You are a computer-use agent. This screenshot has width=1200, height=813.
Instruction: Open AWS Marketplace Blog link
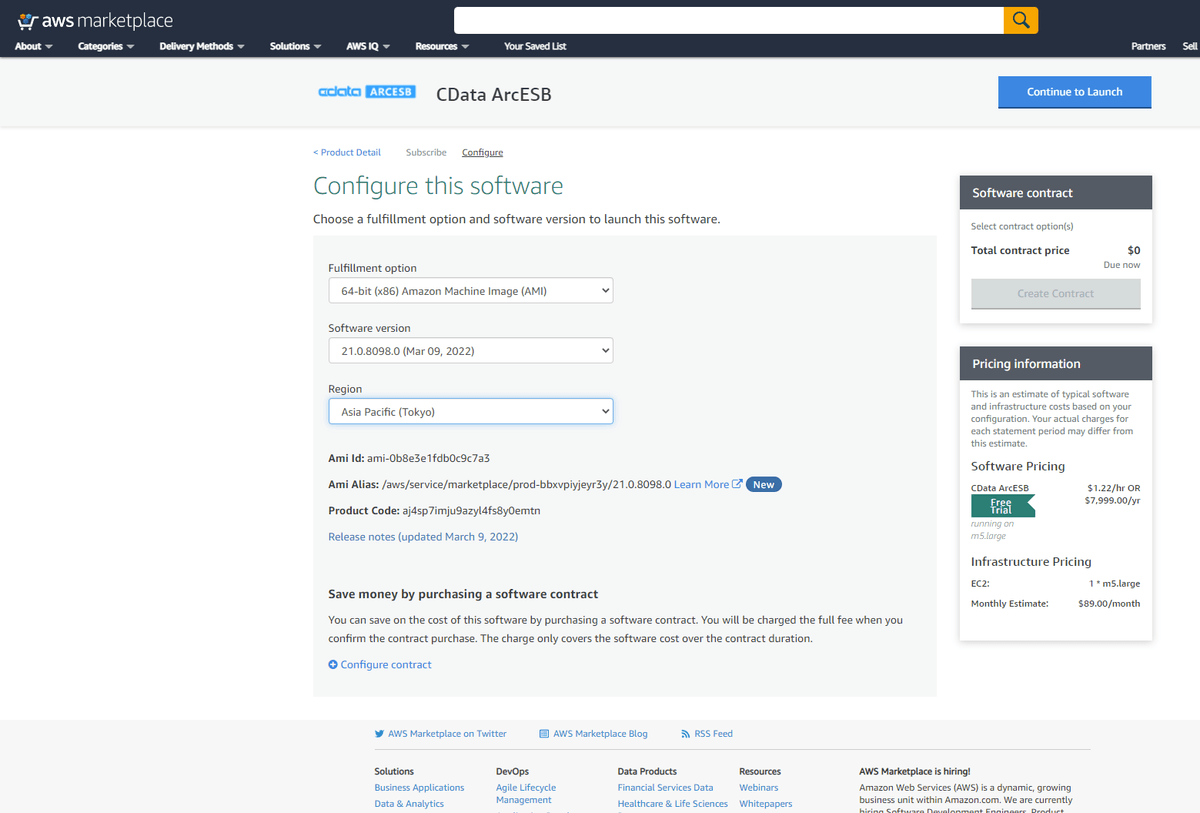[600, 734]
